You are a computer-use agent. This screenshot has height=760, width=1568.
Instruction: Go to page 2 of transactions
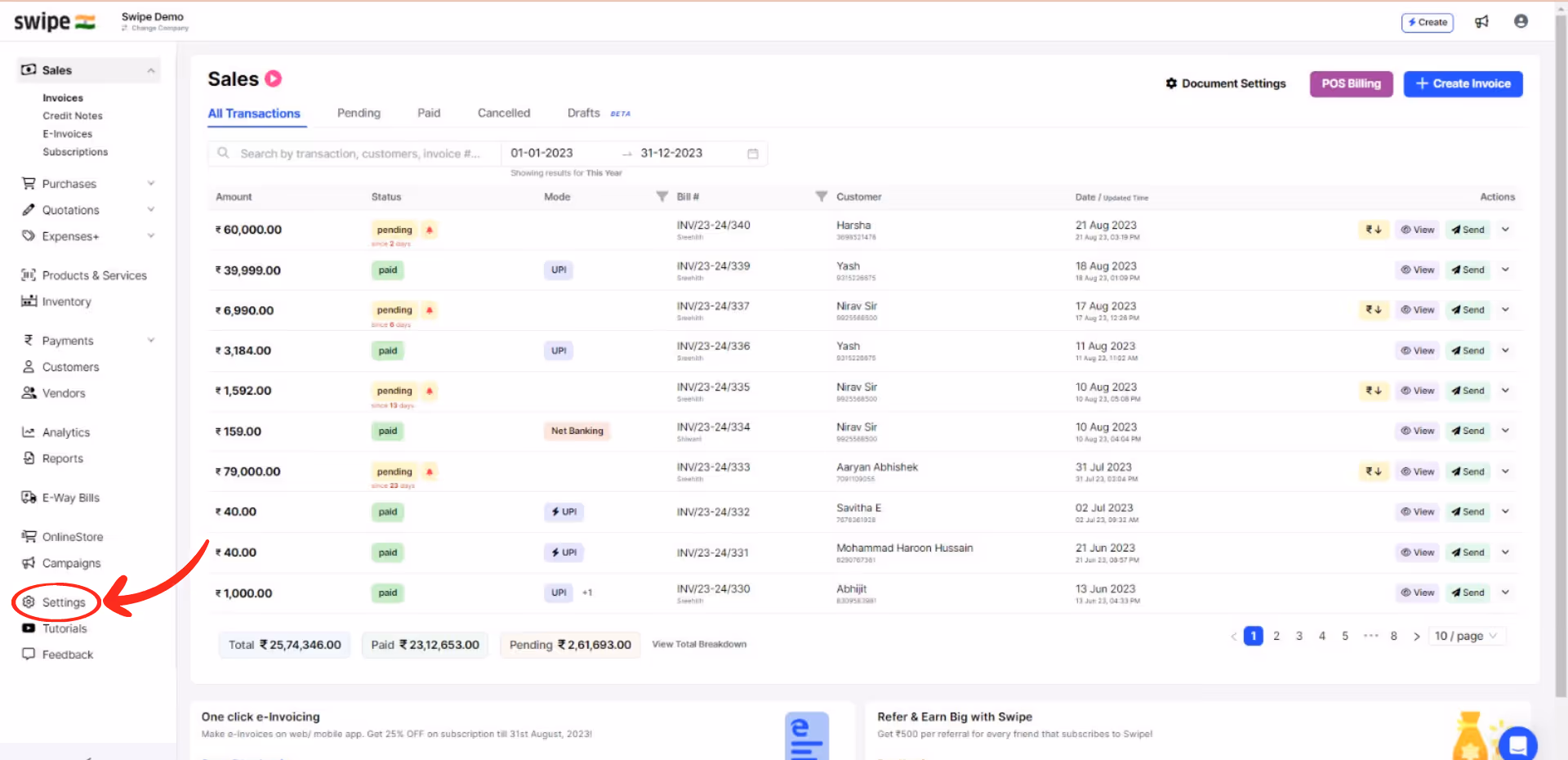[x=1276, y=636]
